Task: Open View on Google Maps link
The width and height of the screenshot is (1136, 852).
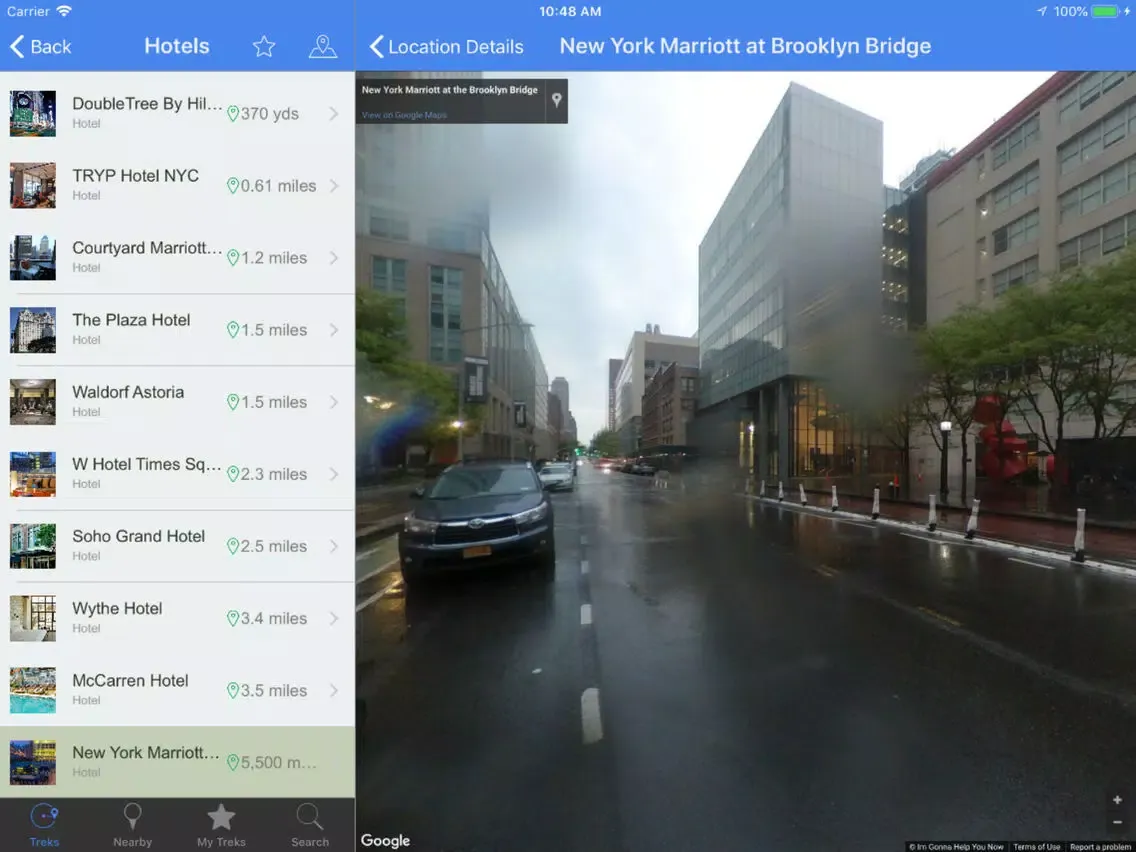Action: coord(404,114)
